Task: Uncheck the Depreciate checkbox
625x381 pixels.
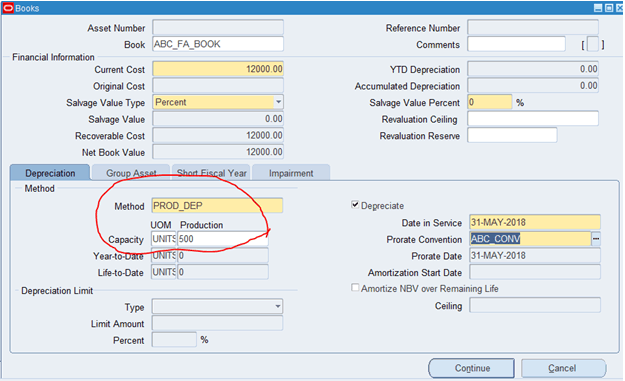Action: click(x=355, y=205)
